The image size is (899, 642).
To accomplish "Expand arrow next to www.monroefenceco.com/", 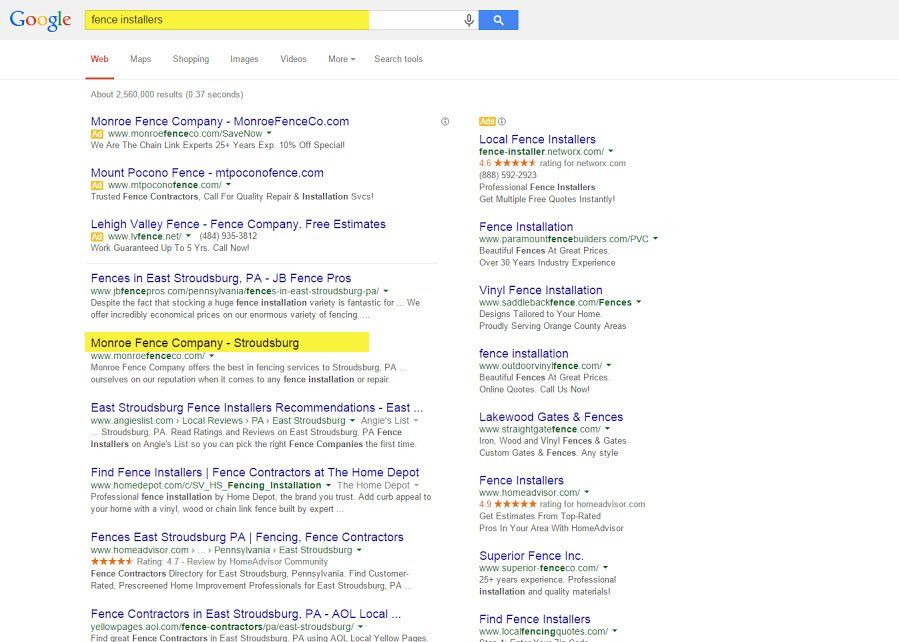I will coord(212,356).
